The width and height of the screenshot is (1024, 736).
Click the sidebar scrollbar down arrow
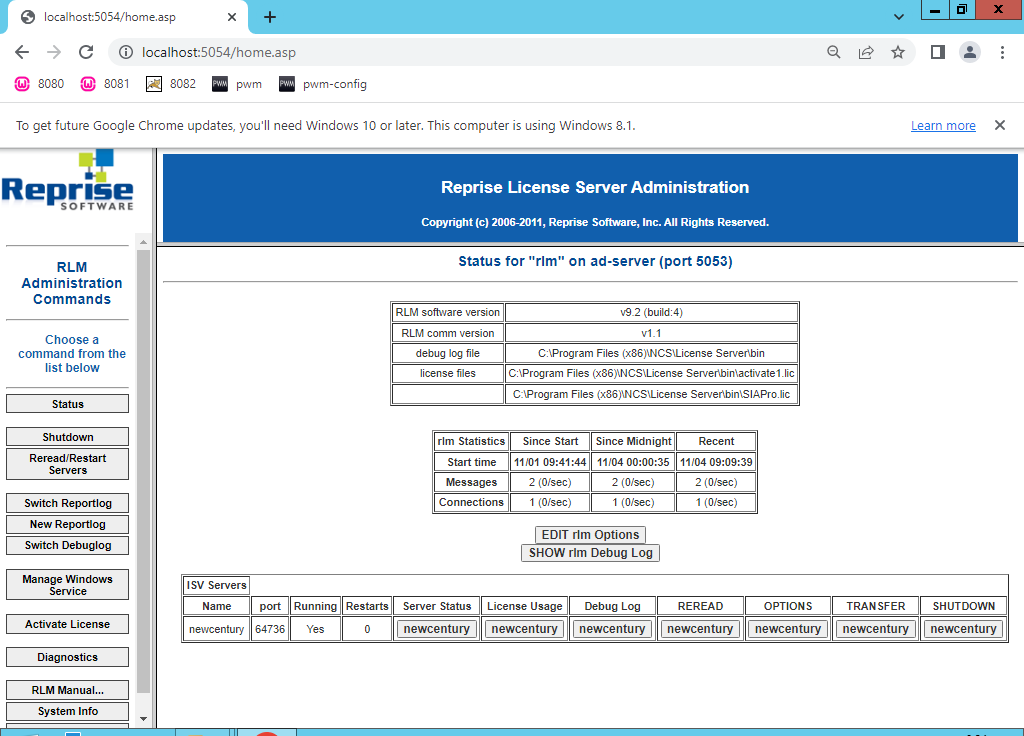click(x=144, y=719)
